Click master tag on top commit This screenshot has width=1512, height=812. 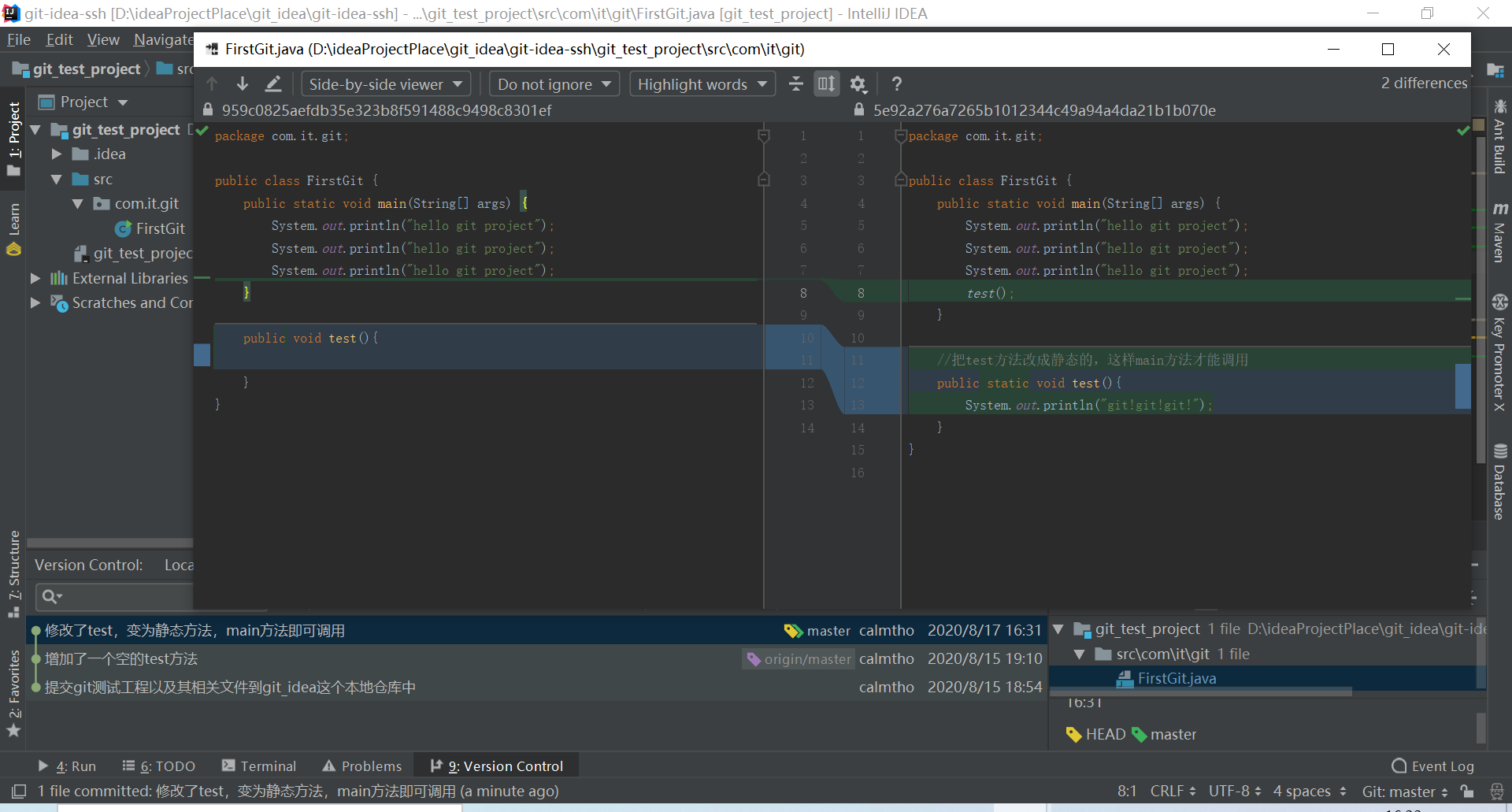[817, 630]
